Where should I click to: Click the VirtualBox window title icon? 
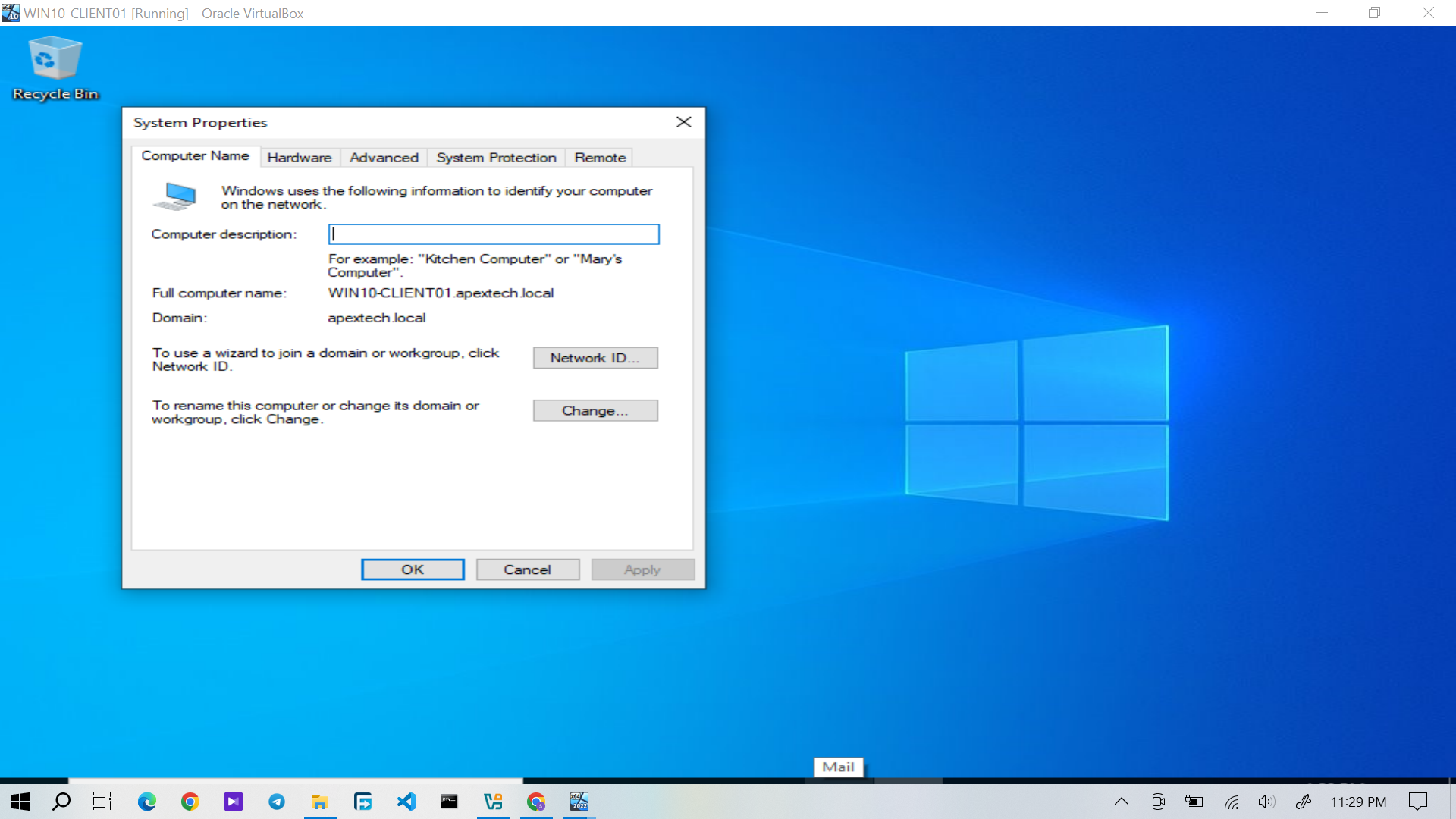[11, 13]
